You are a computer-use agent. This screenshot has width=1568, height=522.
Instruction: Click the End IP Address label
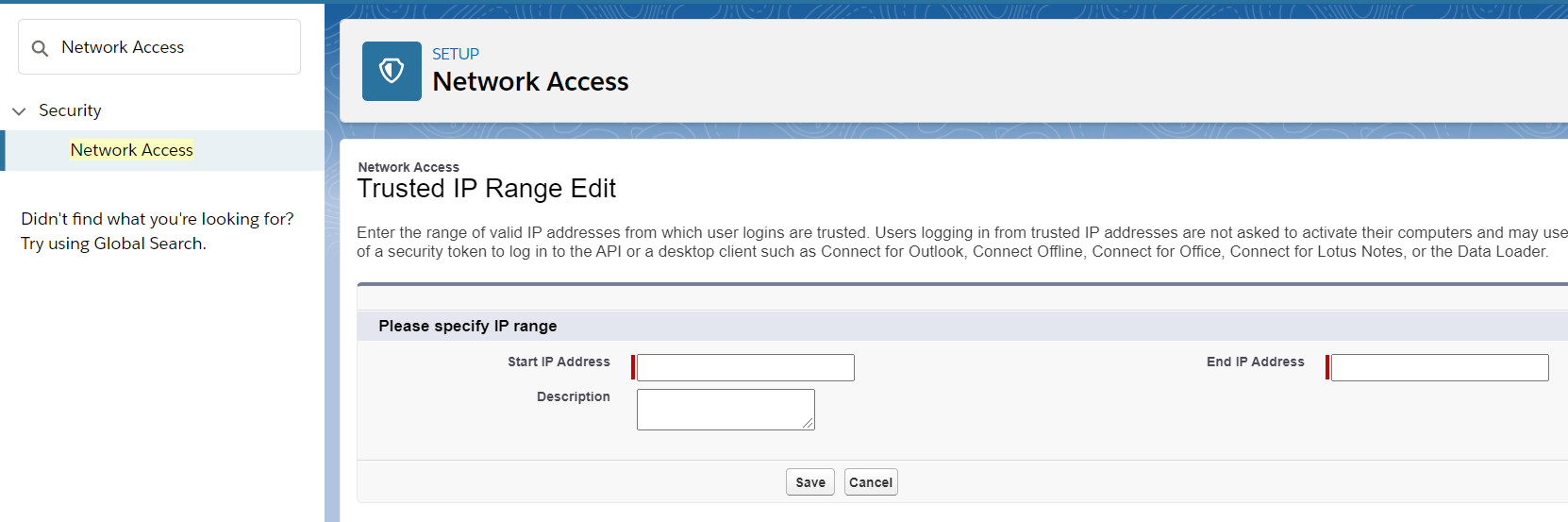tap(1256, 362)
